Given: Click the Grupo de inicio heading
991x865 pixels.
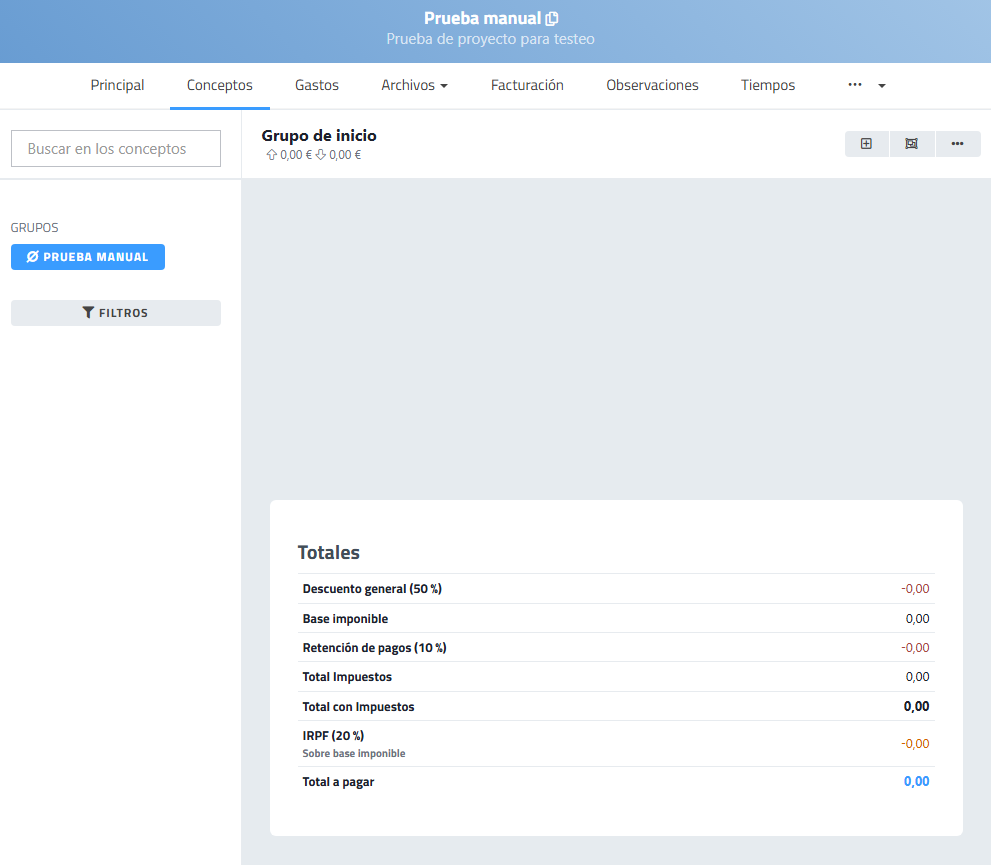Looking at the screenshot, I should 319,136.
